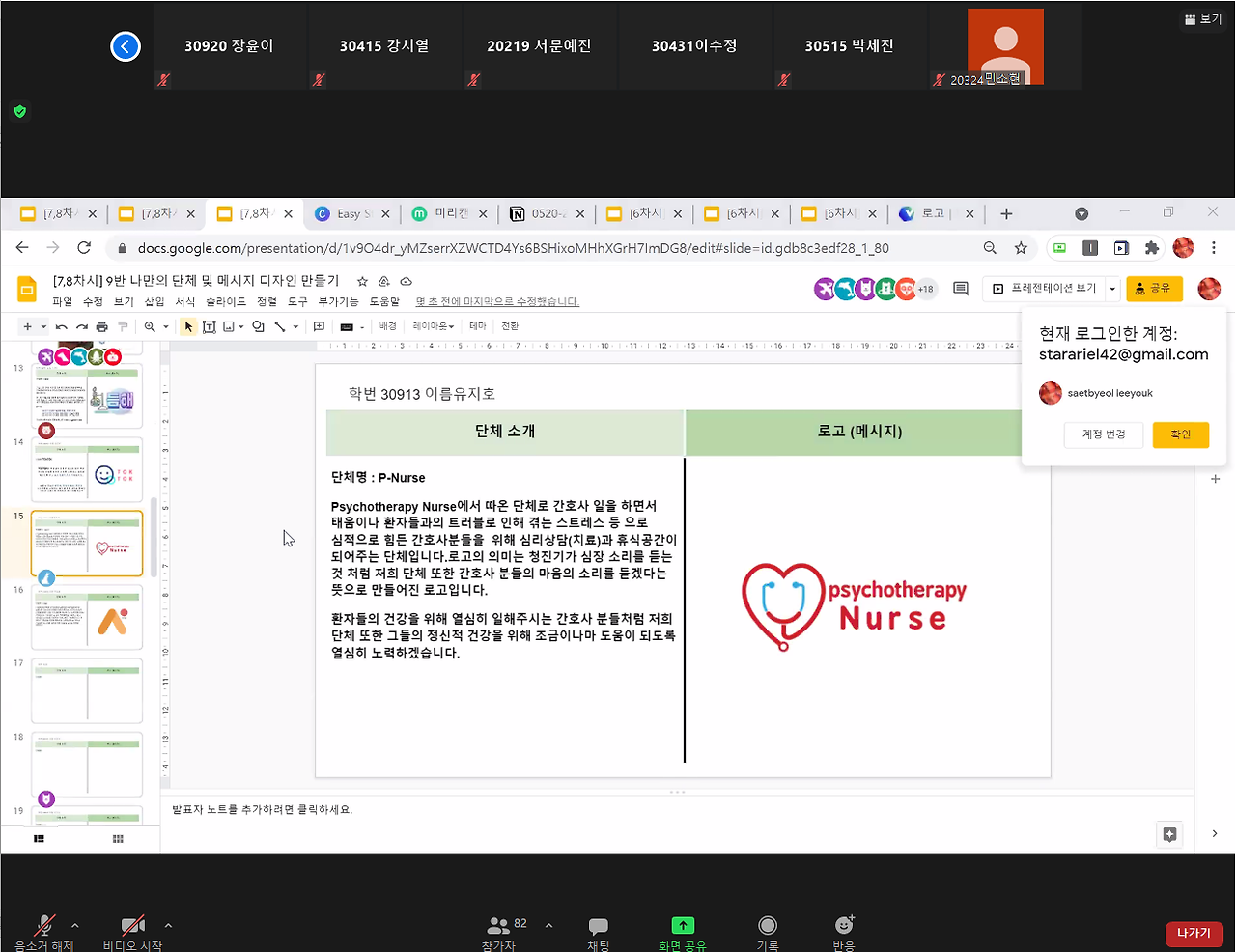
Task: Open Zoom reactions
Action: pyautogui.click(x=844, y=925)
